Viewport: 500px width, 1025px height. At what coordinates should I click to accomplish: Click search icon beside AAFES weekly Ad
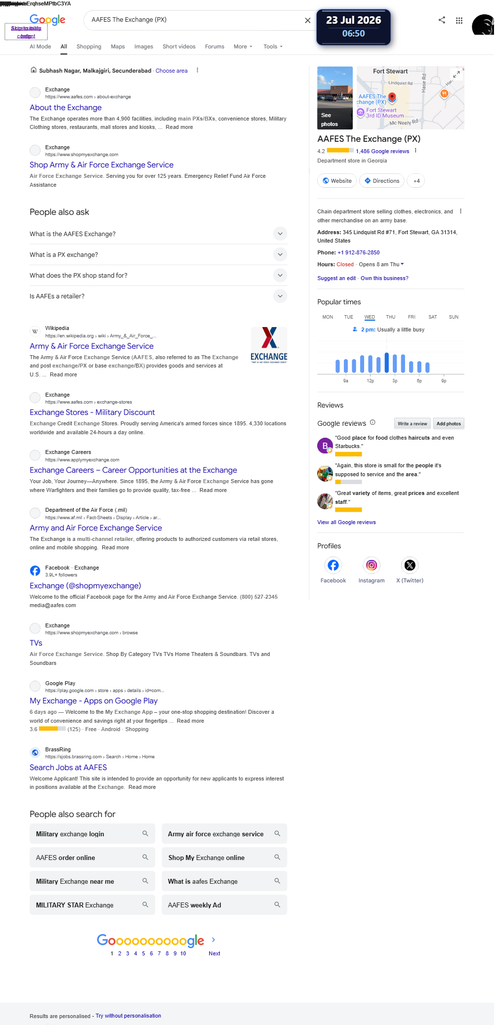(x=277, y=904)
